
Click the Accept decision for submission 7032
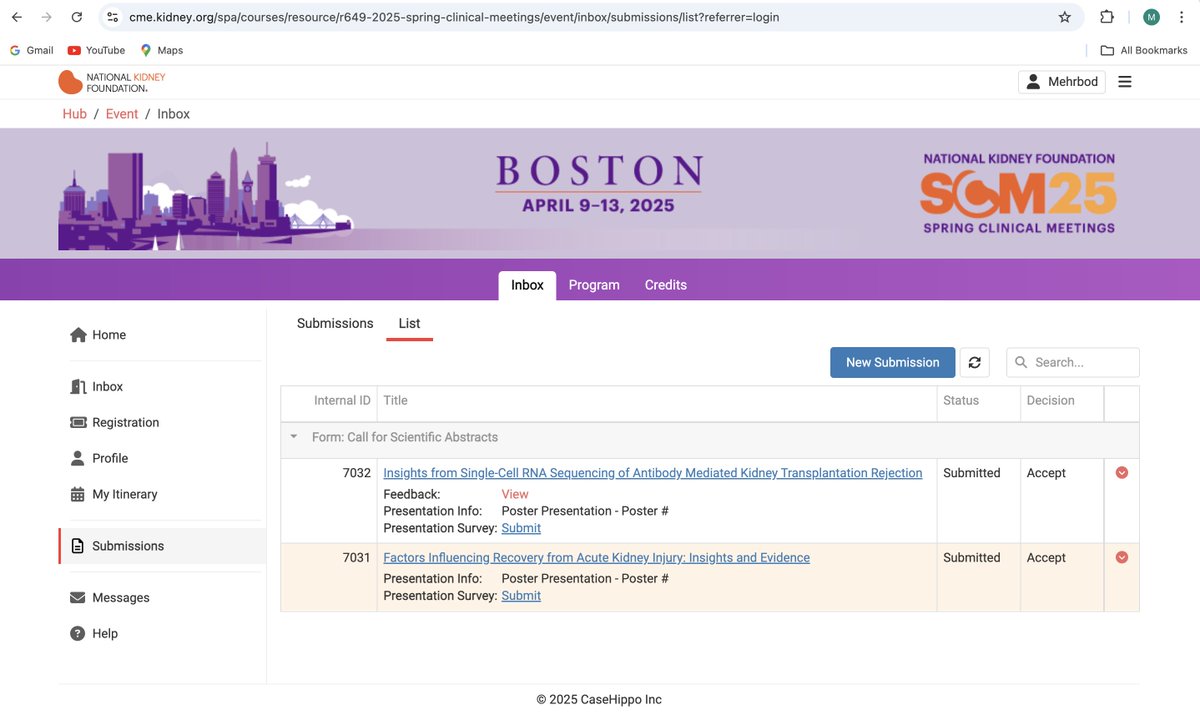1046,473
